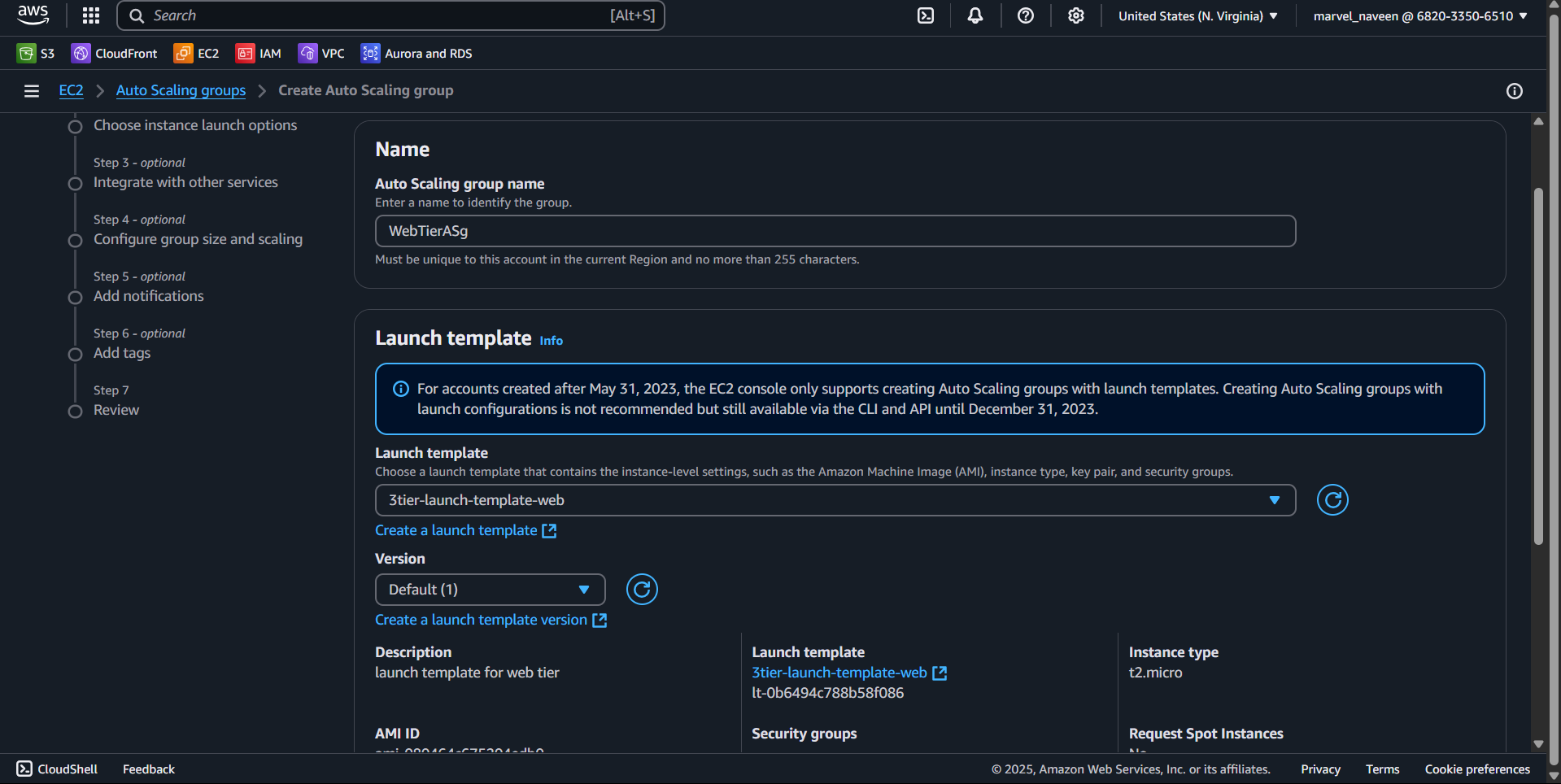1561x784 pixels.
Task: Open the account menu marvel_naveen
Action: (x=1420, y=16)
